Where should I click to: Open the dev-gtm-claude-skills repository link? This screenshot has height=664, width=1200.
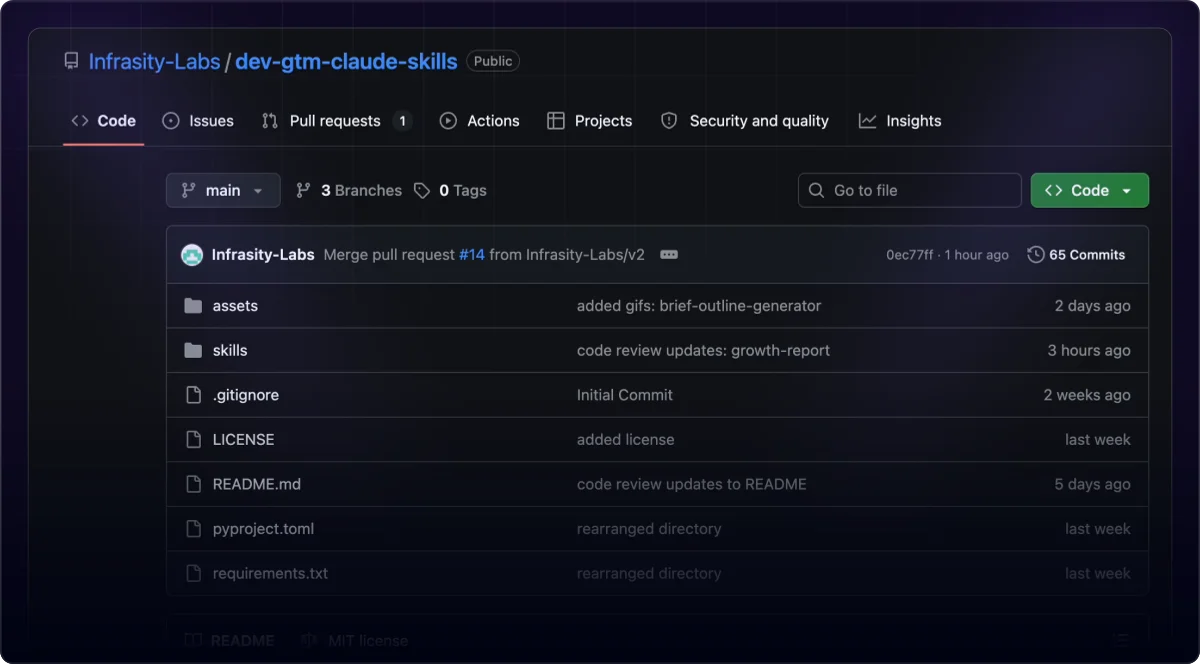pos(346,61)
